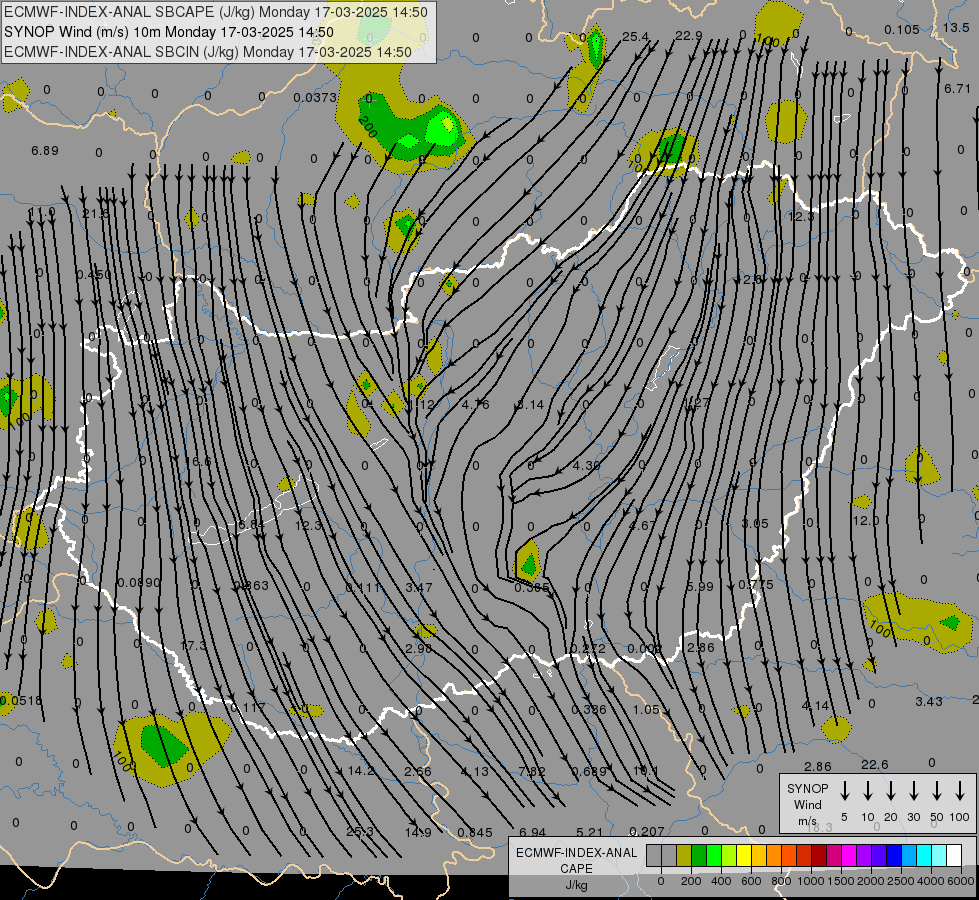This screenshot has height=900, width=979.
Task: Click the '7.82' value on the map
Action: click(x=532, y=771)
